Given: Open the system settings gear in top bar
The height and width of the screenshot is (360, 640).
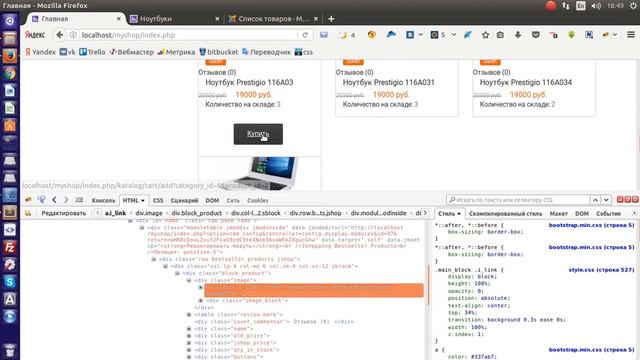Looking at the screenshot, I should tap(633, 6).
